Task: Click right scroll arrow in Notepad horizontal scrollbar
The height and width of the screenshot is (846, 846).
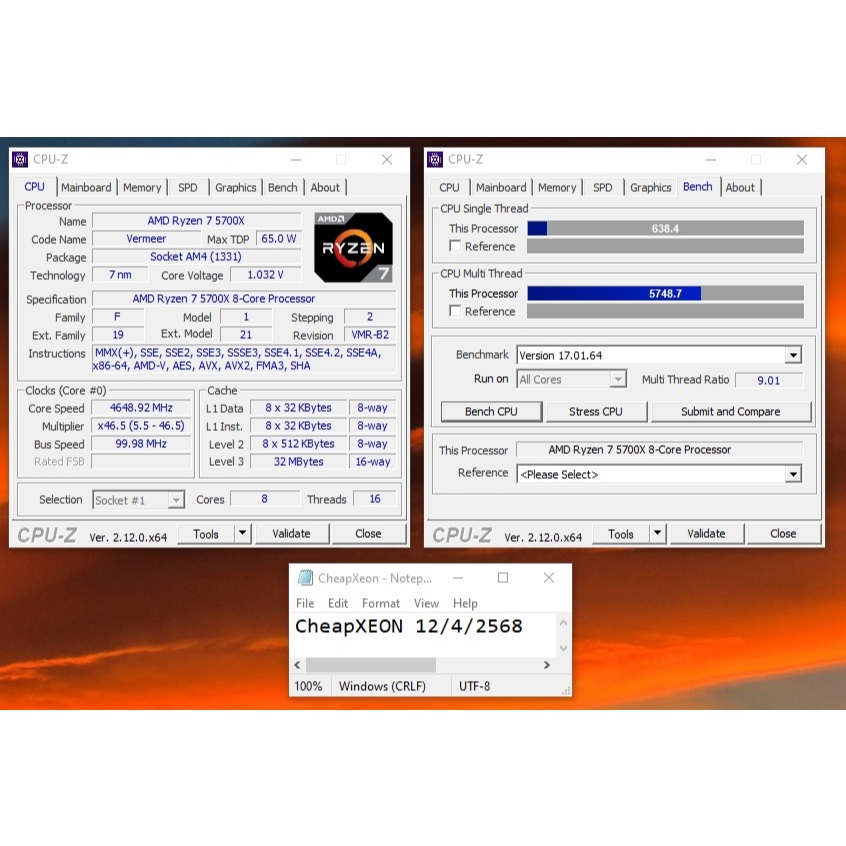Action: pyautogui.click(x=546, y=665)
